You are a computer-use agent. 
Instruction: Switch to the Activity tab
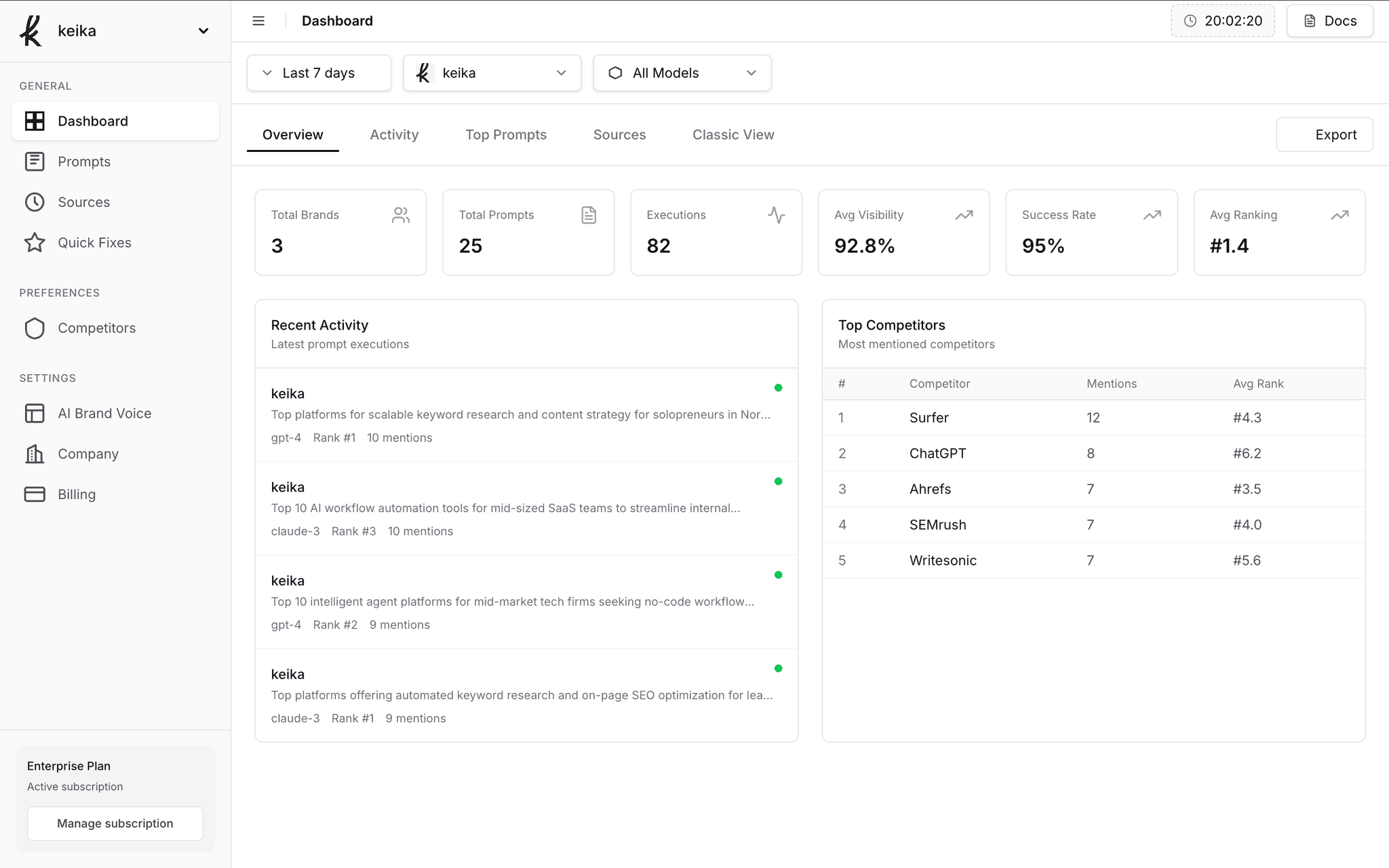click(x=394, y=135)
